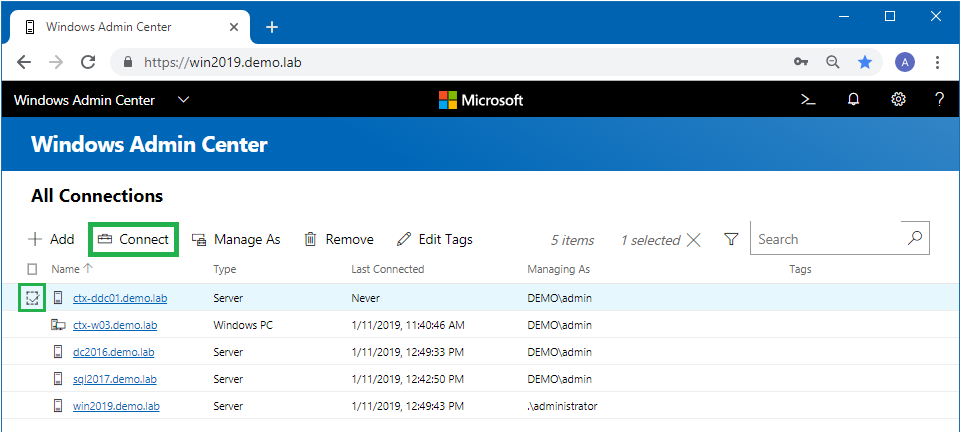Click the magnifier icon in the Search box
Screen dimensions: 962x432
914,238
